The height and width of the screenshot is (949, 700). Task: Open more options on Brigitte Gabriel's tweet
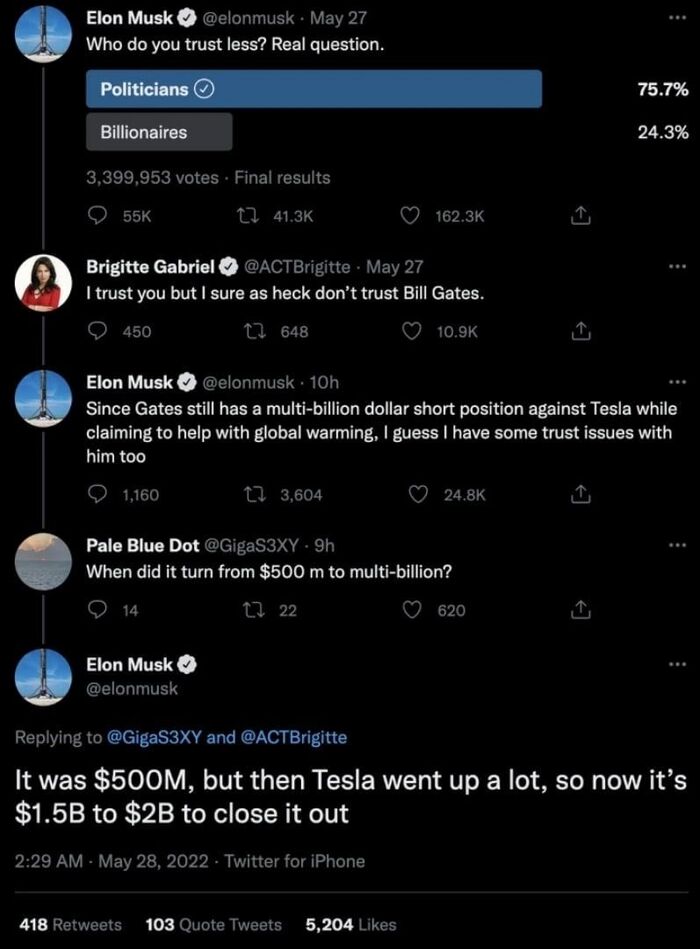point(679,267)
